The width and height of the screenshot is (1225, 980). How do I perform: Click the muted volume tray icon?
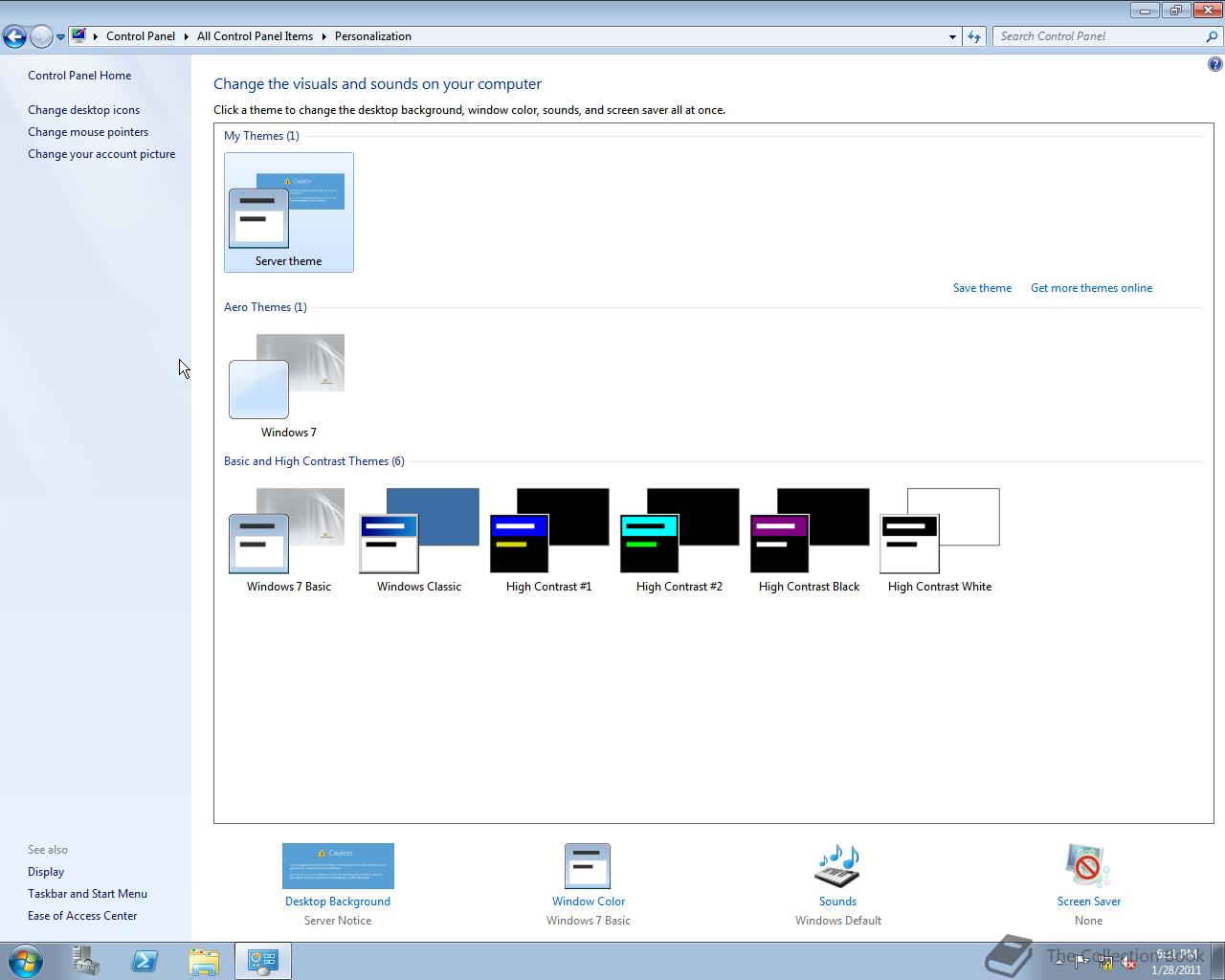[x=1128, y=962]
